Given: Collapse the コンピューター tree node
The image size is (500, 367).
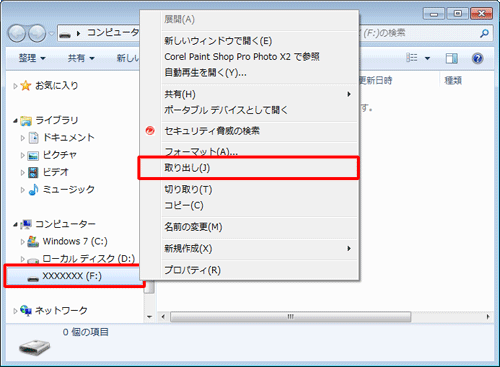Looking at the screenshot, I should pyautogui.click(x=15, y=225).
